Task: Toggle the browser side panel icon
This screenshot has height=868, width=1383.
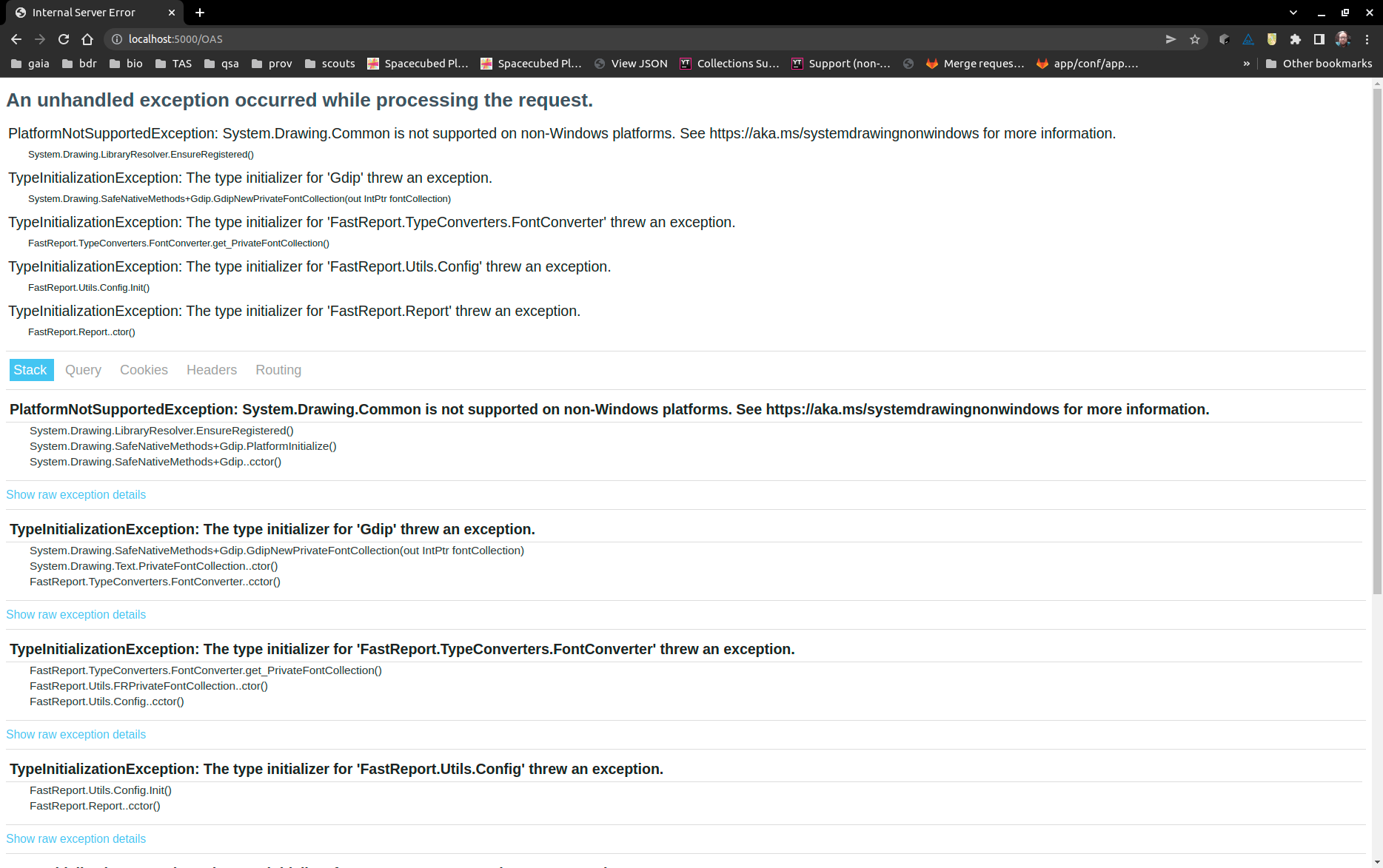Action: click(1319, 39)
